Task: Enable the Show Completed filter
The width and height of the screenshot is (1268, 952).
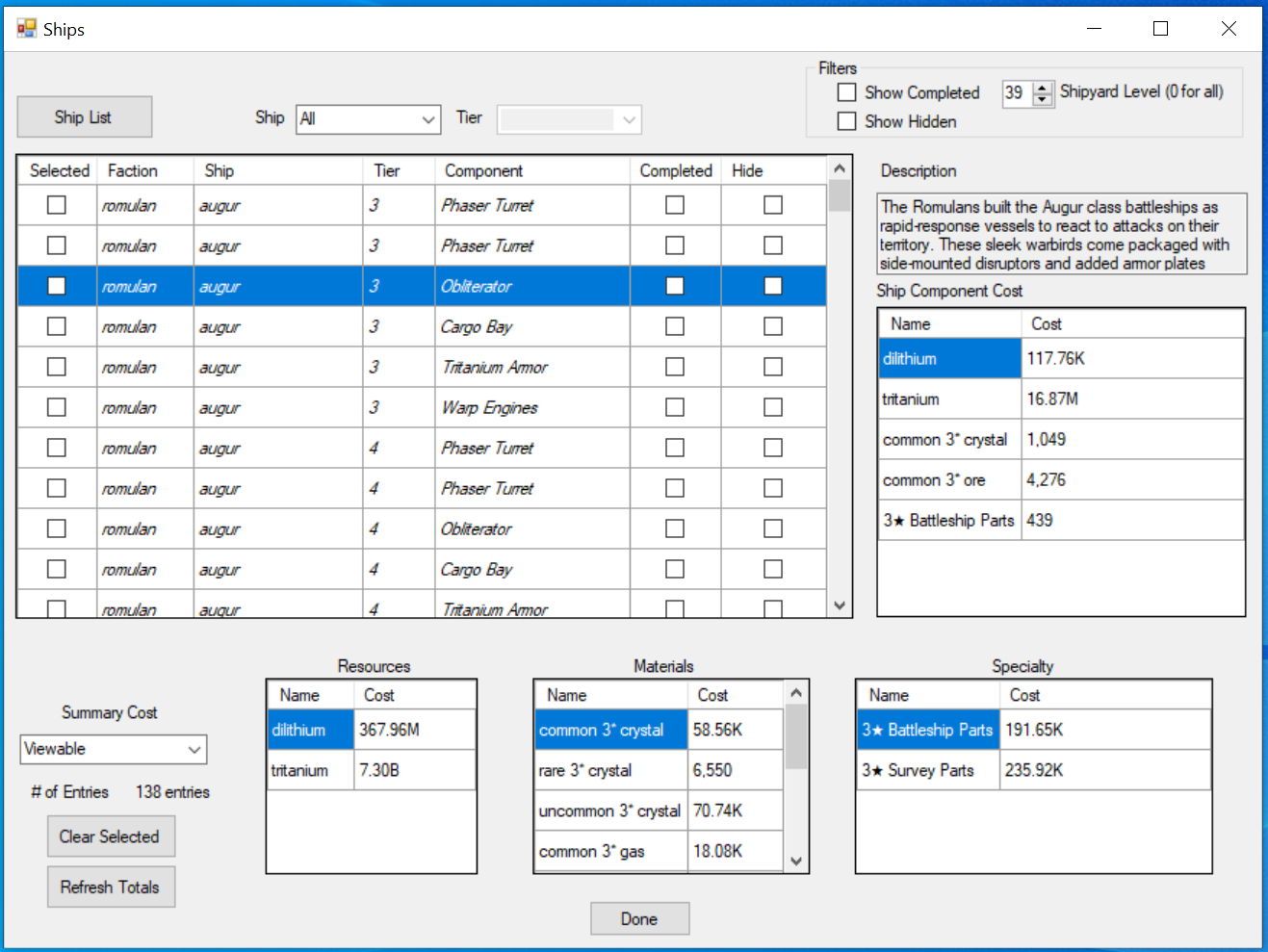Action: tap(847, 92)
